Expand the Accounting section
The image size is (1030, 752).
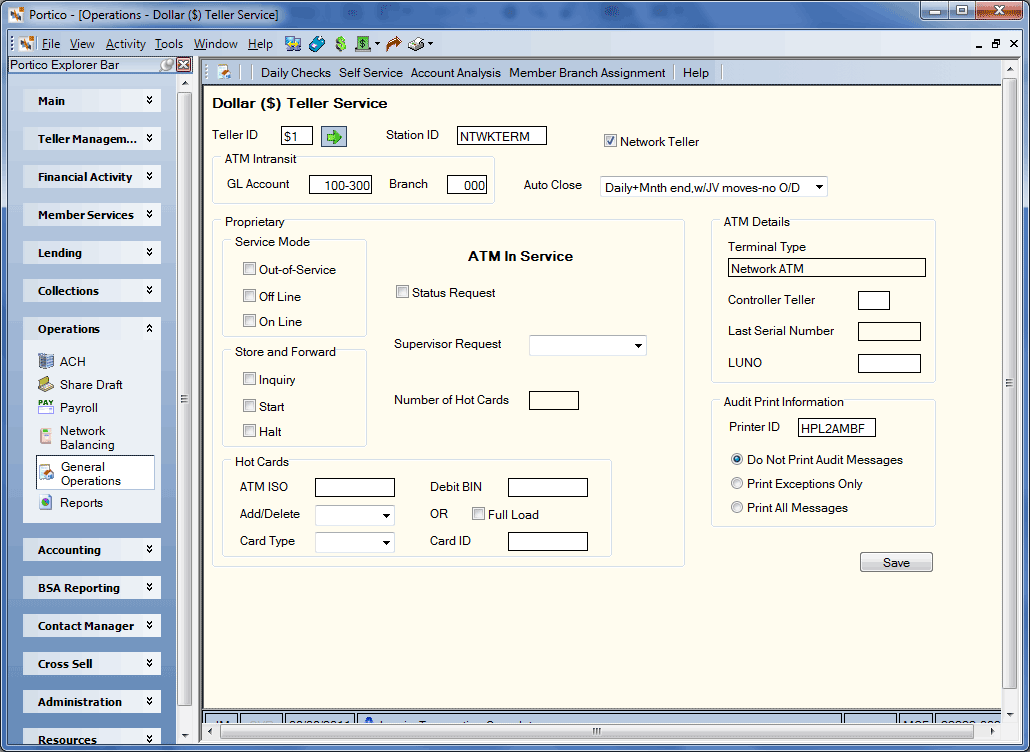tap(92, 550)
